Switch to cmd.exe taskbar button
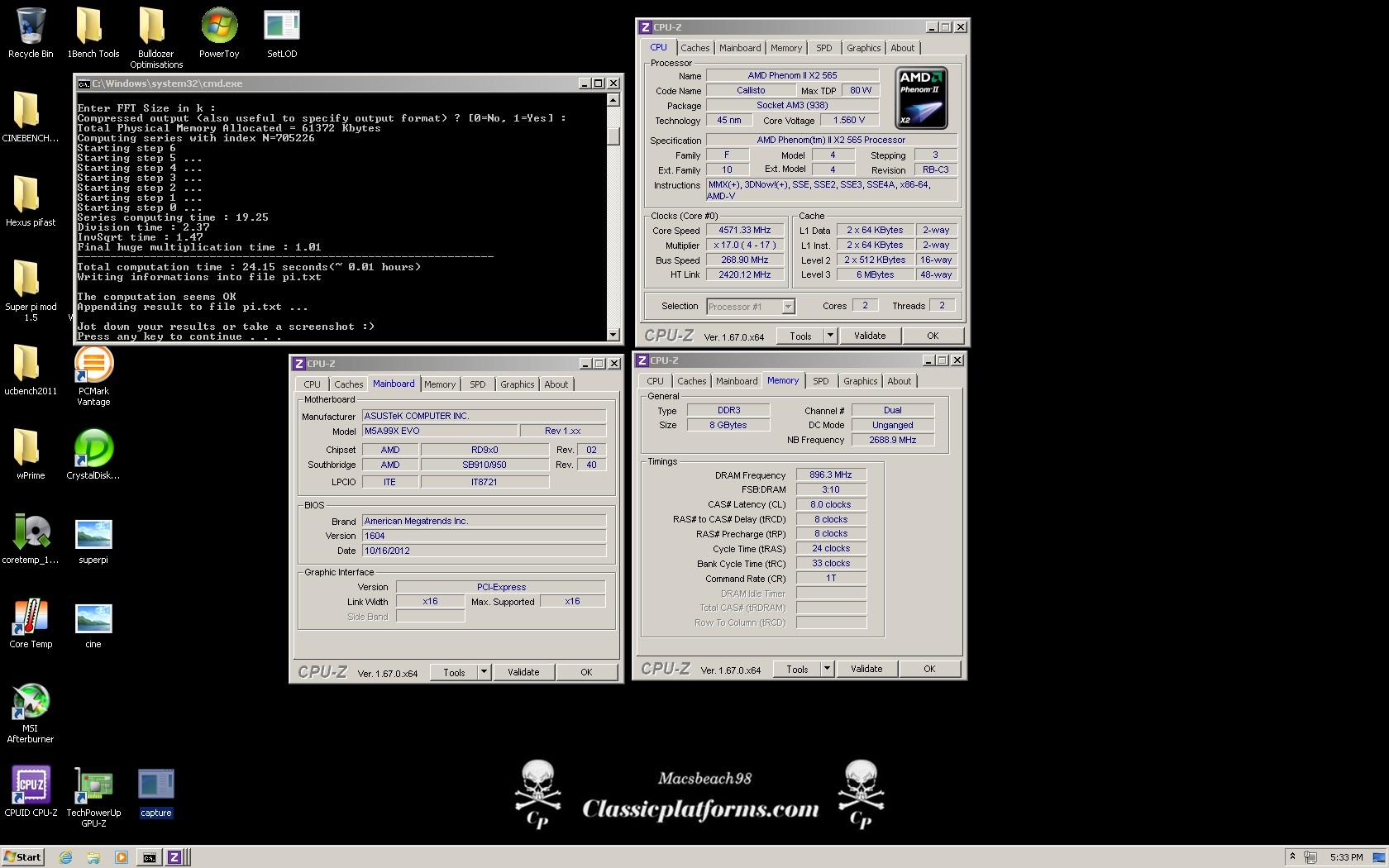 click(149, 857)
